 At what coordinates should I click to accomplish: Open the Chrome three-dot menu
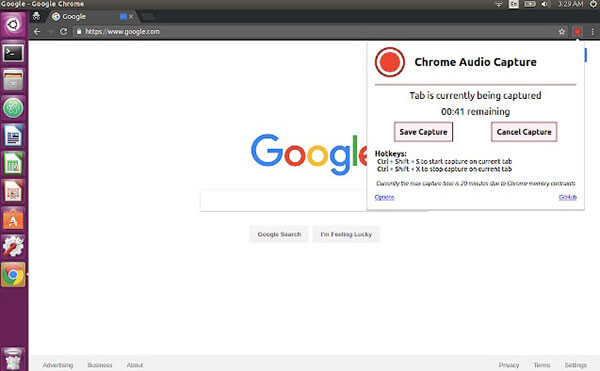tap(592, 32)
